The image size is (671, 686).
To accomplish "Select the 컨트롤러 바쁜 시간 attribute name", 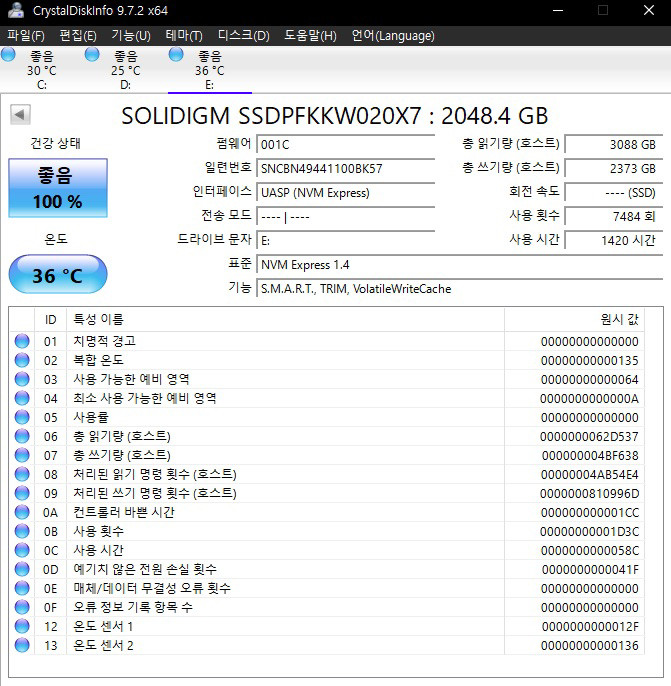I will pyautogui.click(x=124, y=512).
